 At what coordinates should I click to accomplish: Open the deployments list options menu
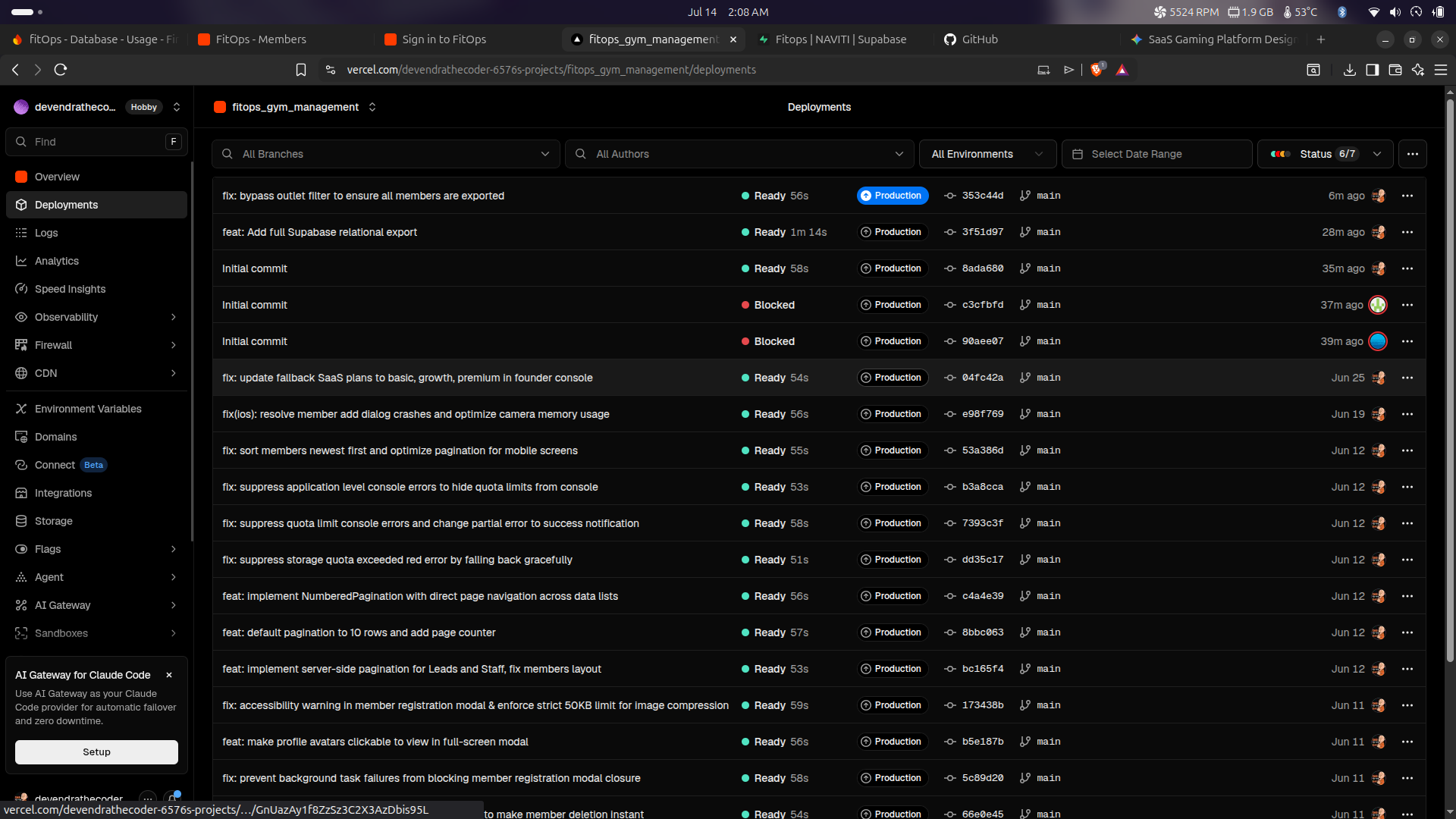click(x=1412, y=154)
